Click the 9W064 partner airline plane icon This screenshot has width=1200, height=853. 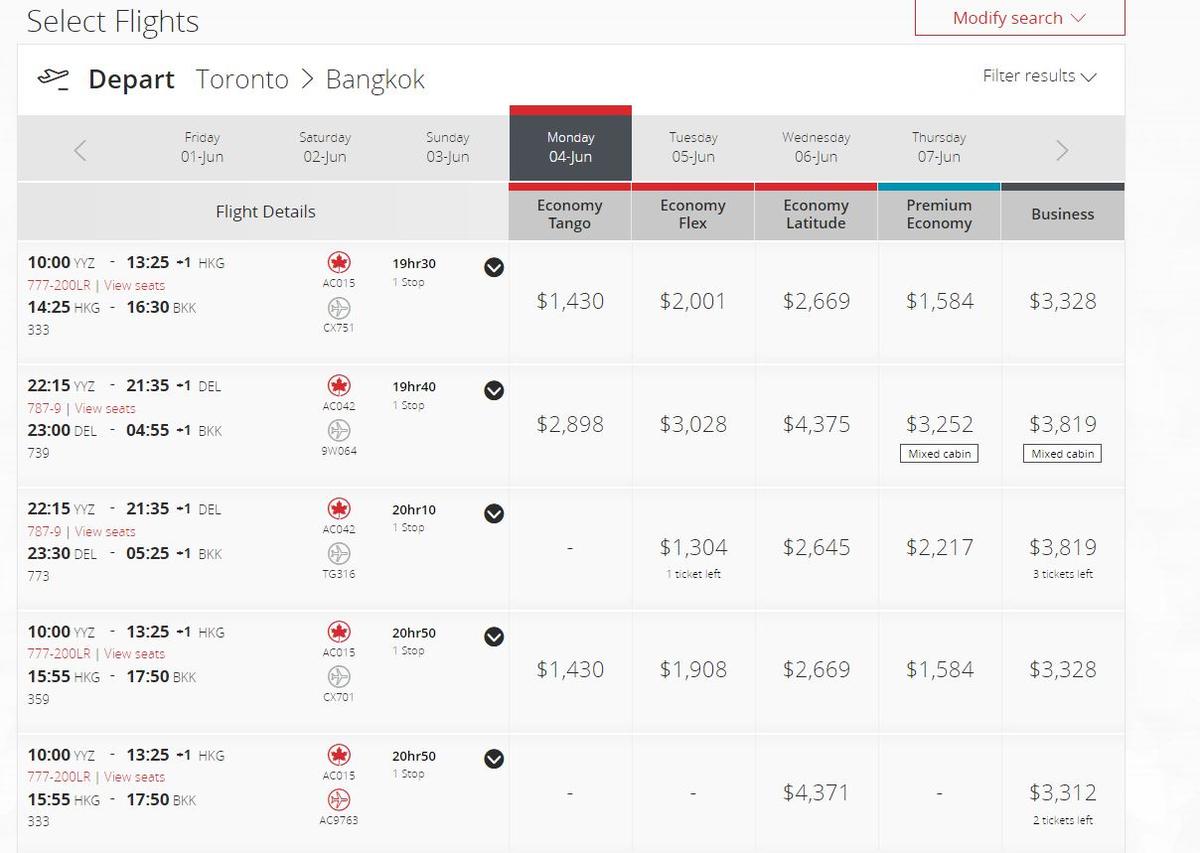pos(339,431)
